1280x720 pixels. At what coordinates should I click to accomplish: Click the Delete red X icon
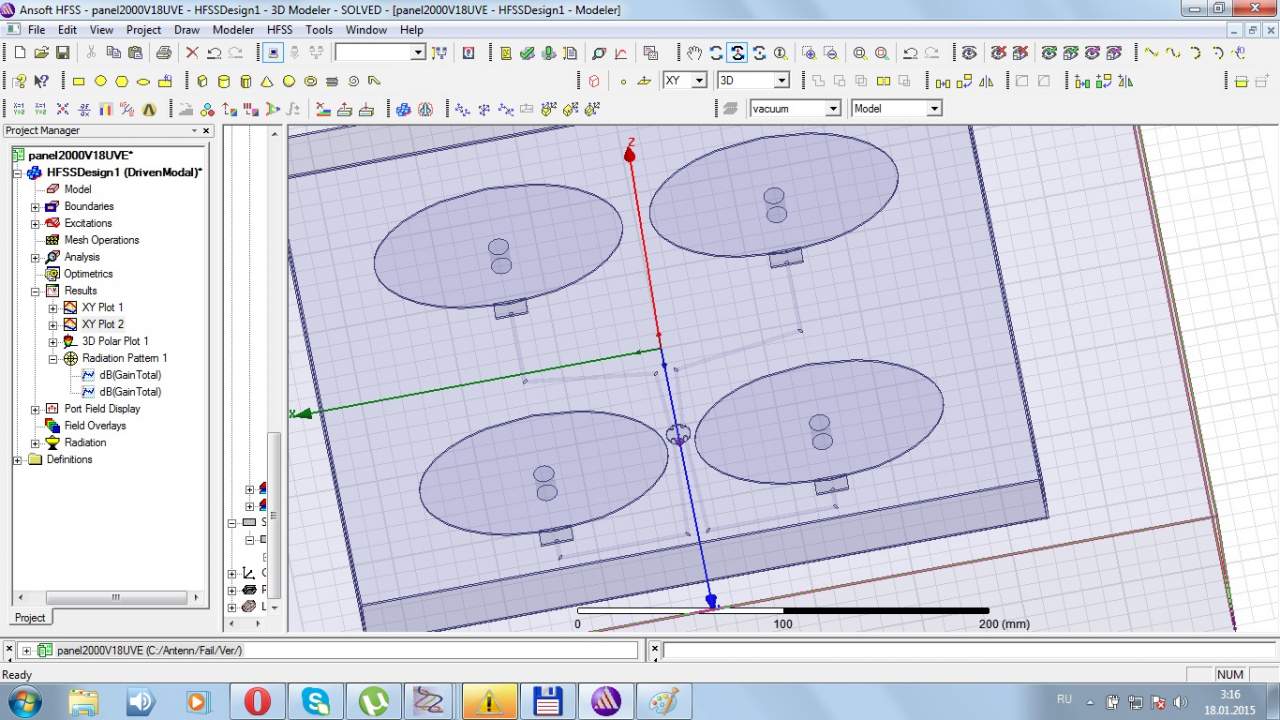coord(192,53)
